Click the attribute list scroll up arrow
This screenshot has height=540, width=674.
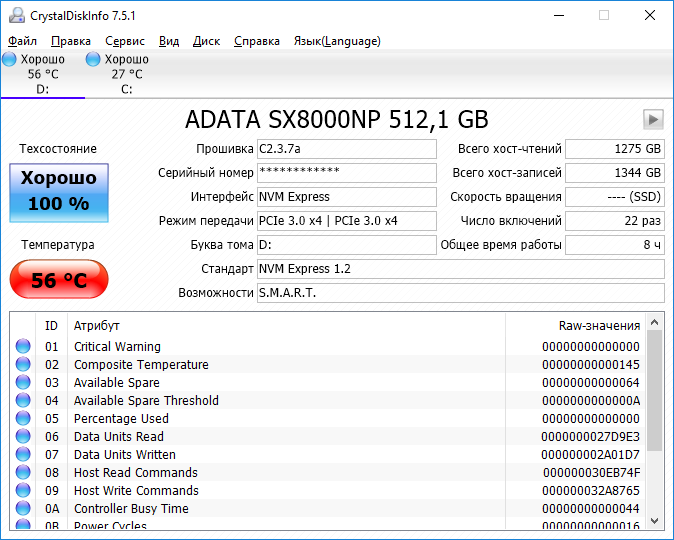click(655, 322)
